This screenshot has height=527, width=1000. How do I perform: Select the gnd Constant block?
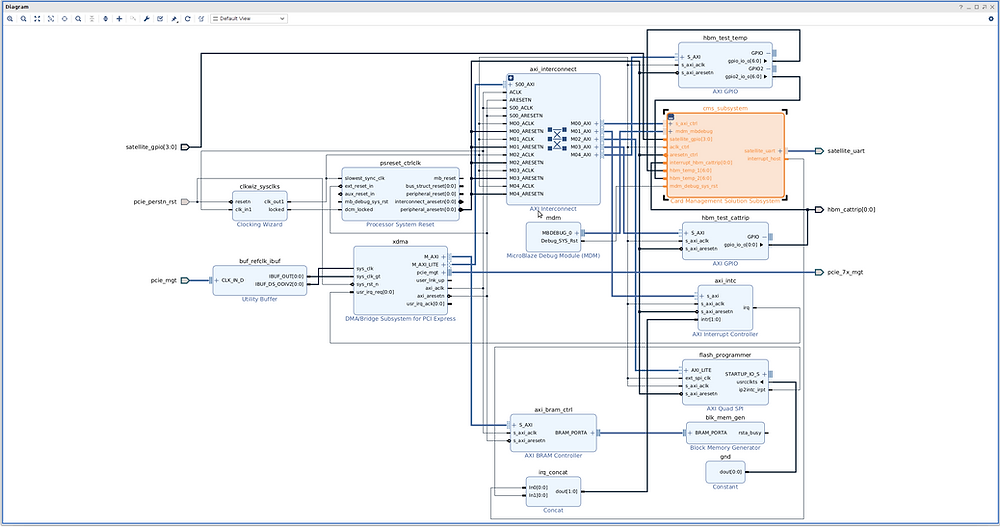tap(725, 472)
